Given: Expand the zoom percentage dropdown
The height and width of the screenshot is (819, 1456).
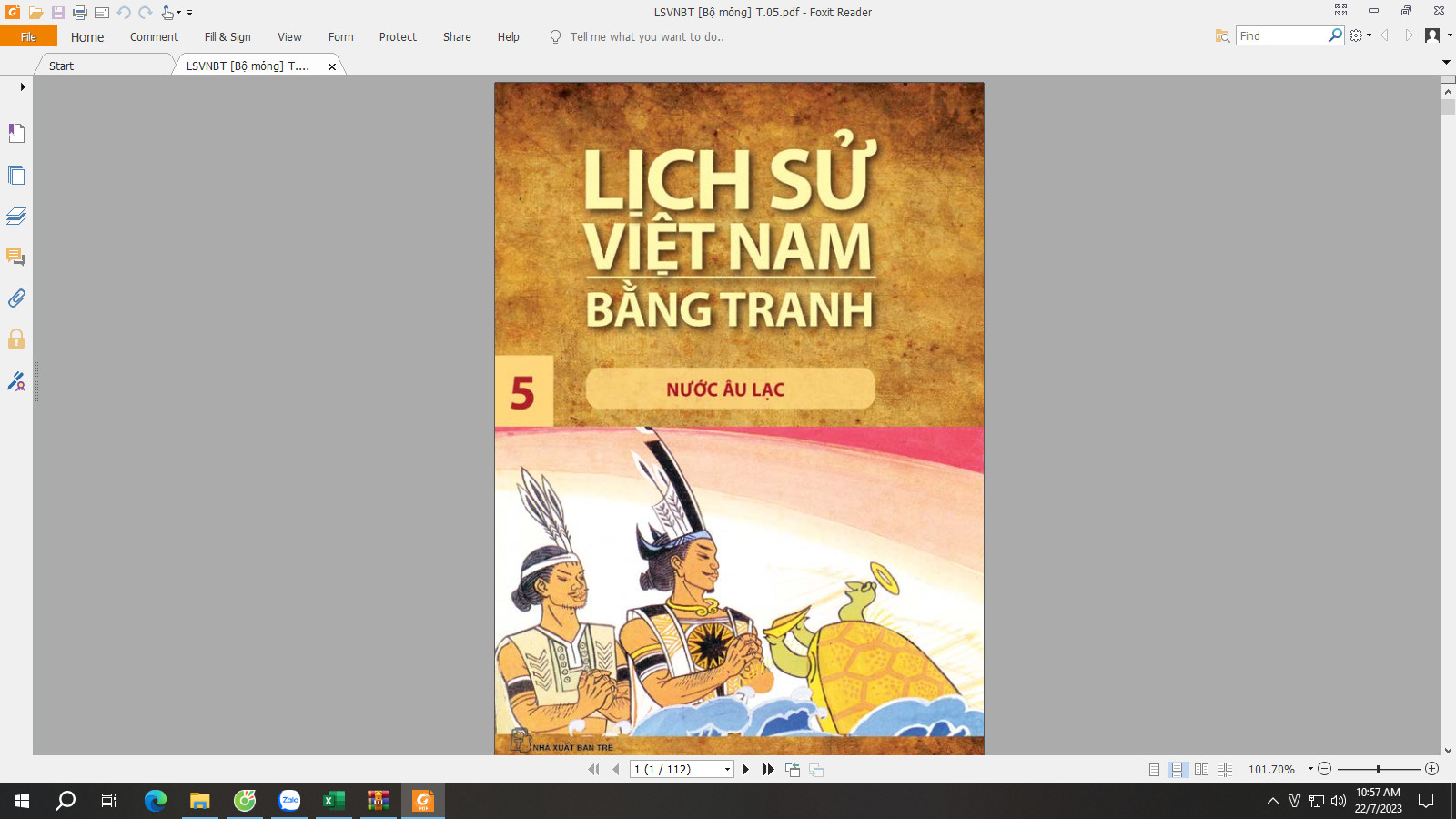Looking at the screenshot, I should (x=1310, y=769).
